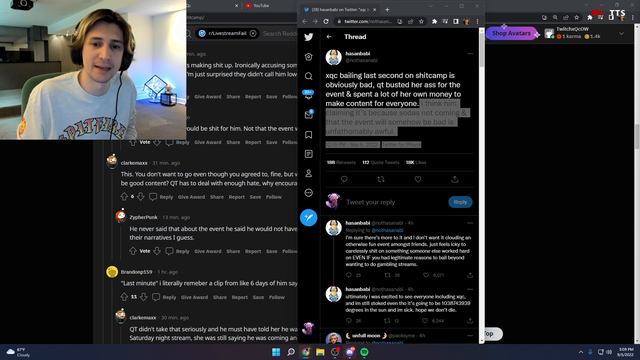This screenshot has width=640, height=360.
Task: Open Extensions puzzle icon in Twitter window
Action: pos(434,21)
